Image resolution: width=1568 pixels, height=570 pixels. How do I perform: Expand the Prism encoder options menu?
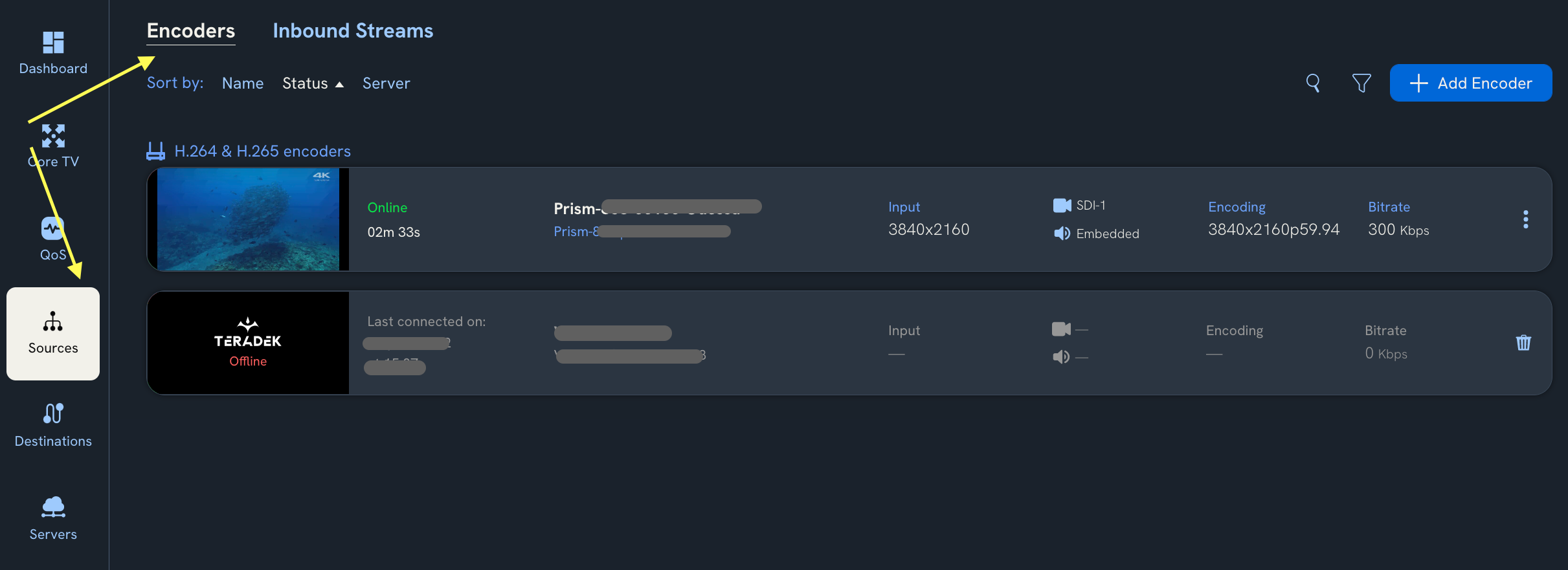click(x=1526, y=219)
